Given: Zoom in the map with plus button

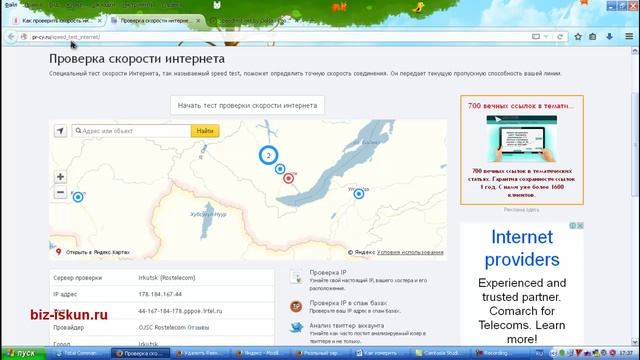Looking at the screenshot, I should tap(60, 177).
